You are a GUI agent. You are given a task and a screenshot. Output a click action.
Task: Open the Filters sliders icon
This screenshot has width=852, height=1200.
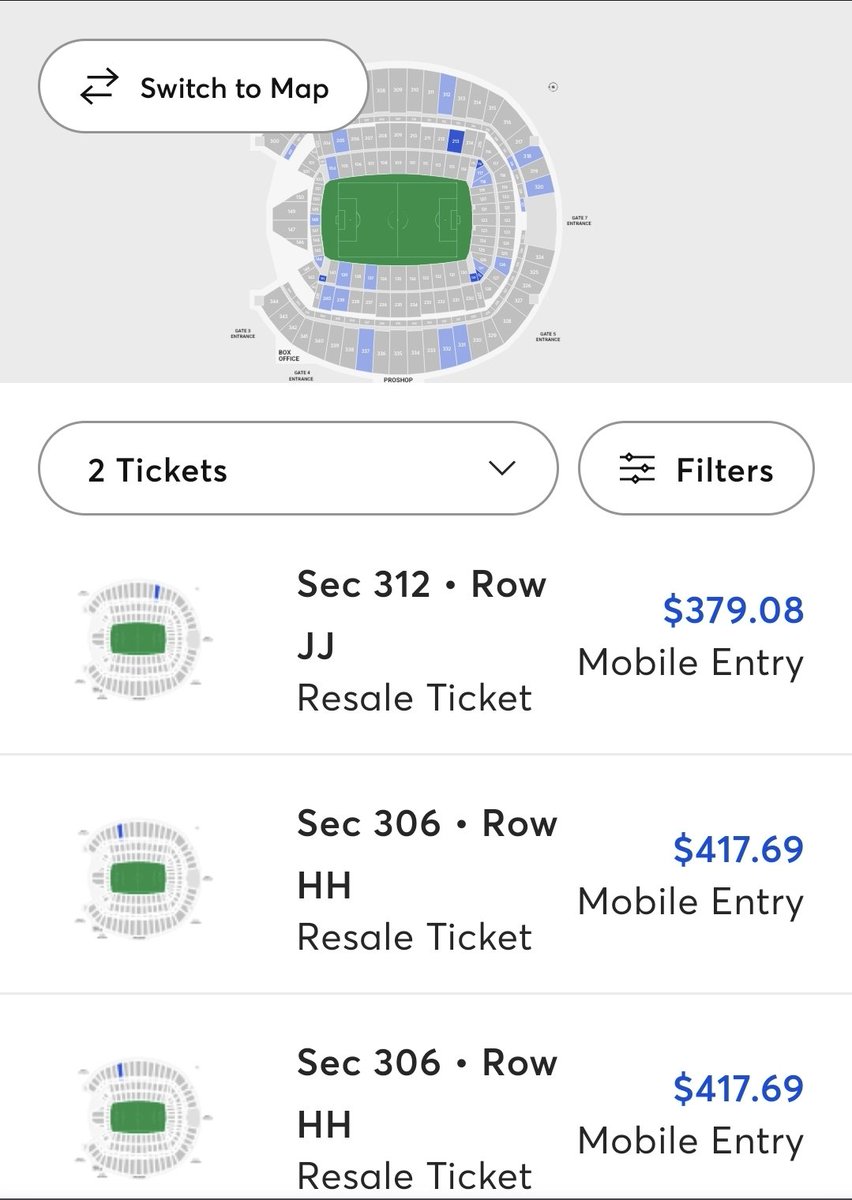[636, 468]
